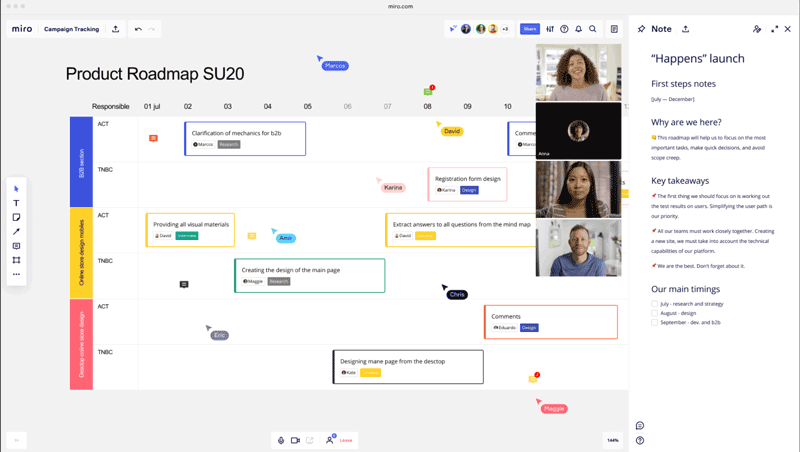Viewport: 800px width, 452px height.
Task: Select the Text tool in left toolbar
Action: point(16,203)
